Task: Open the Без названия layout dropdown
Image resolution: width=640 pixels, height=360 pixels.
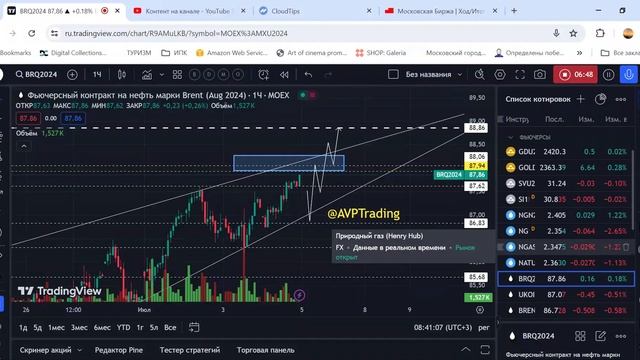Action: point(434,74)
